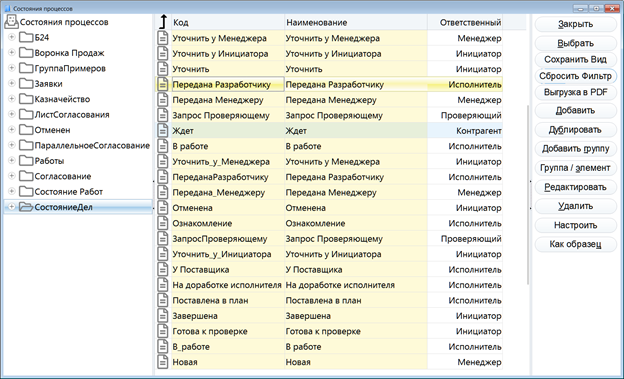Expand the Казначейство tree node

click(12, 98)
